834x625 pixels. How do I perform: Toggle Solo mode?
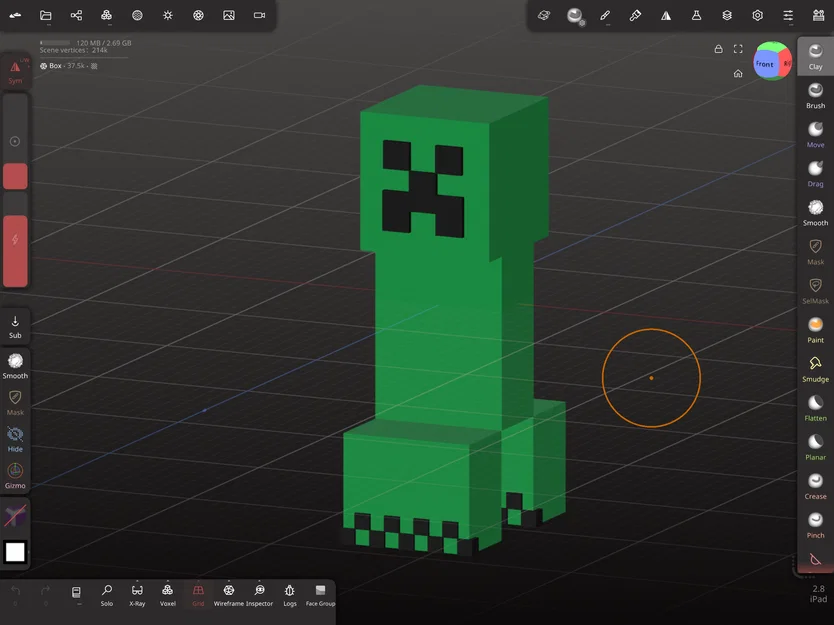[x=107, y=595]
